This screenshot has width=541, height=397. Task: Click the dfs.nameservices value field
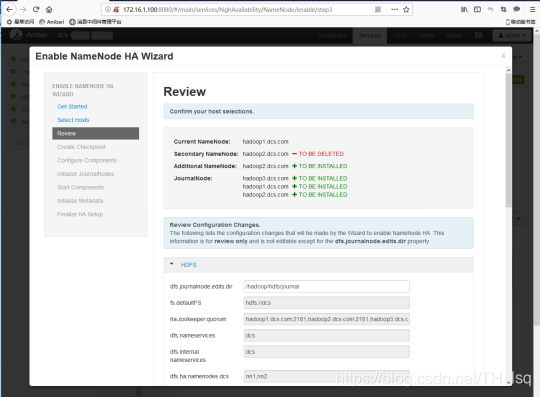[326, 336]
